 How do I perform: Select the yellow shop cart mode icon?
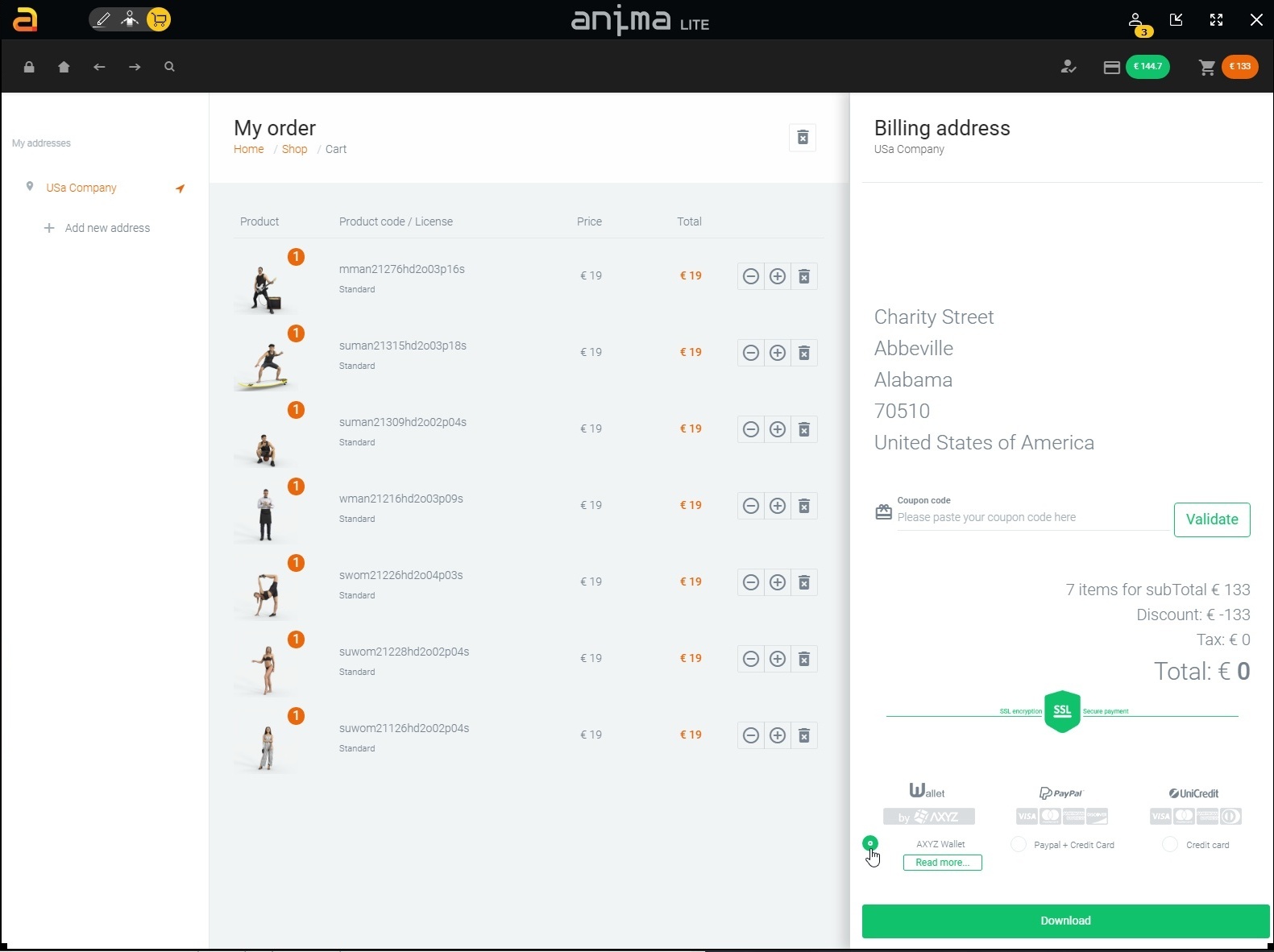pos(159,19)
